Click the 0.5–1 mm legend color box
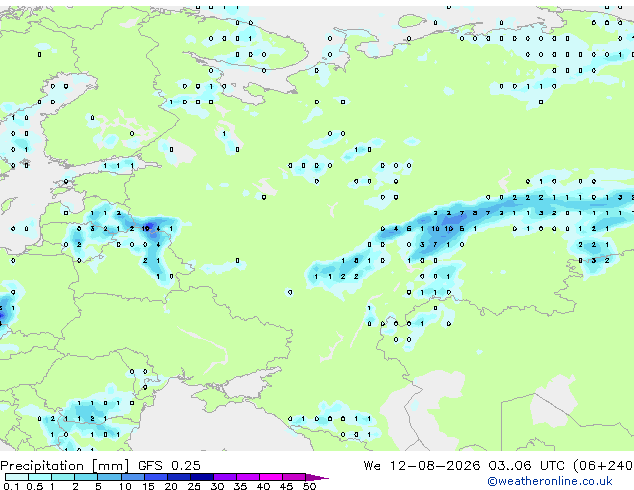 pos(40,477)
